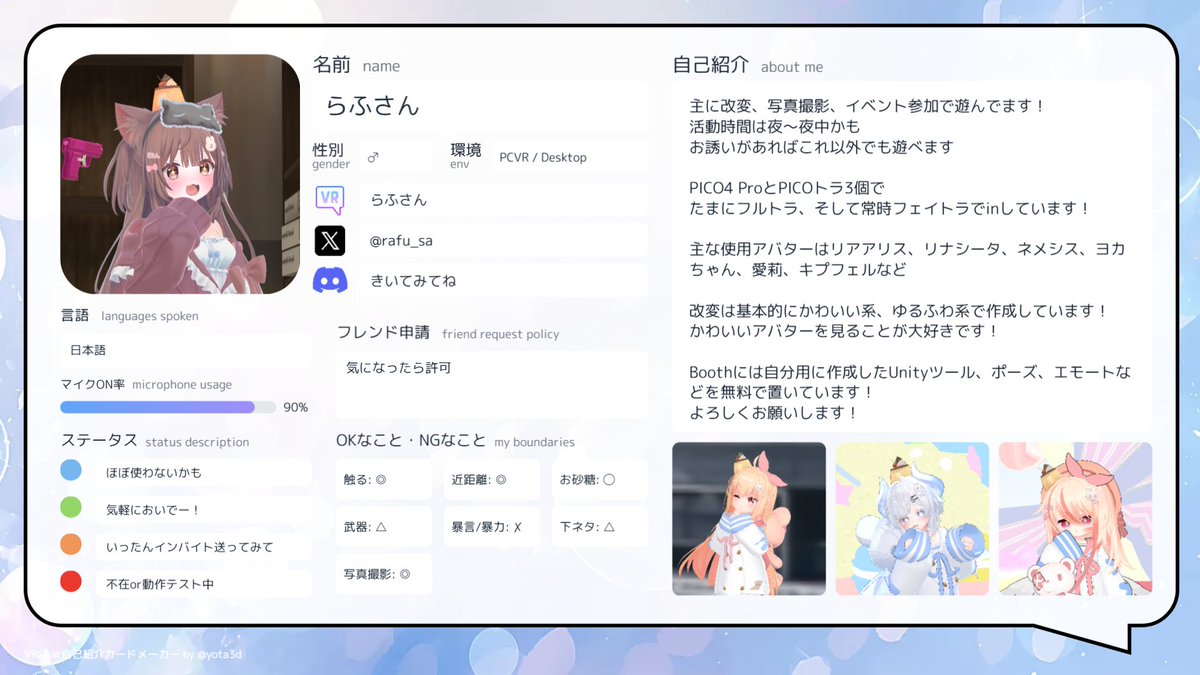Image resolution: width=1200 pixels, height=675 pixels.
Task: Click the X (Twitter) logo icon
Action: (330, 241)
